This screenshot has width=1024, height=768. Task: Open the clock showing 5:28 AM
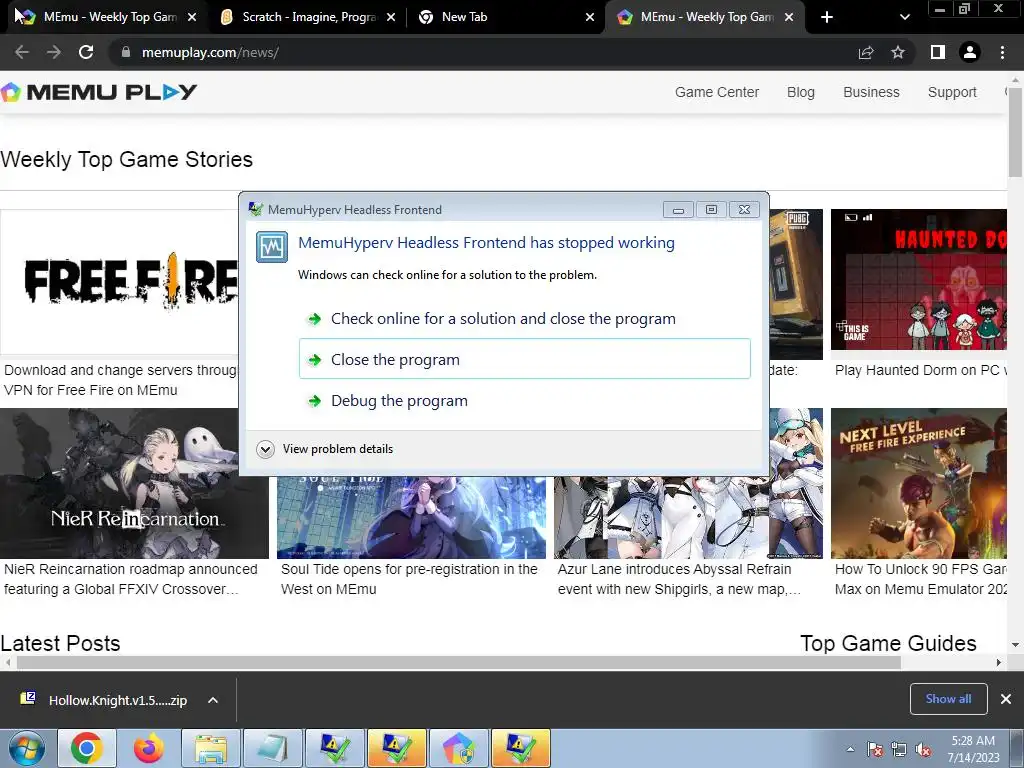tap(973, 749)
